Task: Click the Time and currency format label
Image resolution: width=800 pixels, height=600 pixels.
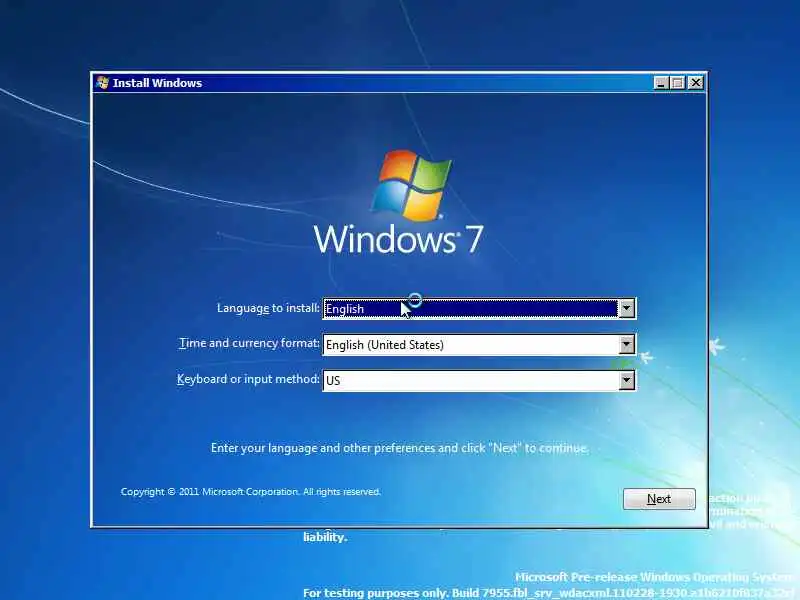Action: tap(249, 343)
